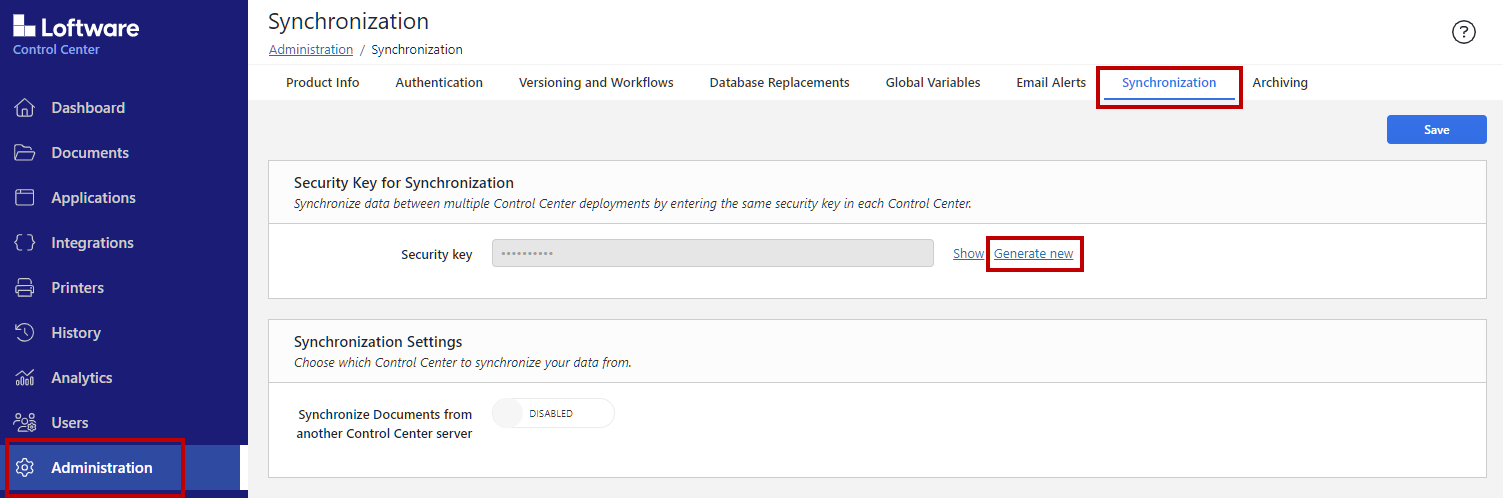1503x498 pixels.
Task: Click the Applications window icon
Action: coord(25,198)
